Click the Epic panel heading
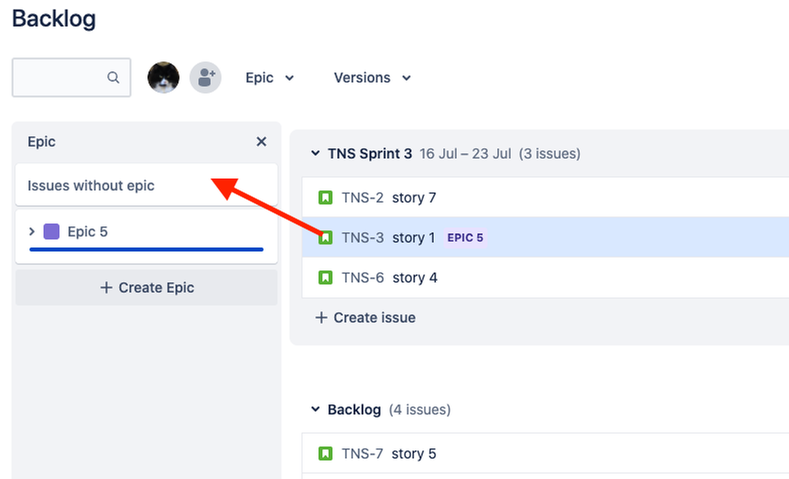Image resolution: width=789 pixels, height=479 pixels. (x=41, y=142)
